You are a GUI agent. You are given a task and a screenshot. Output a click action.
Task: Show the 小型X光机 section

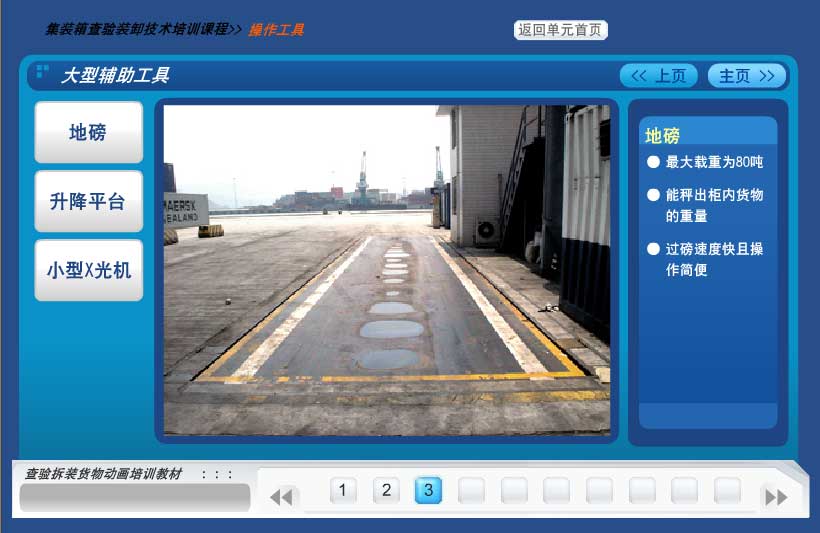(x=88, y=270)
